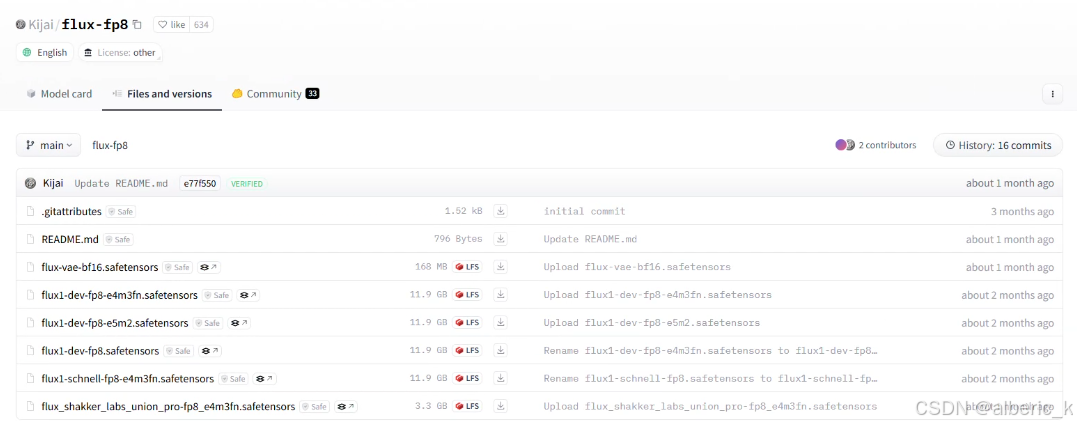Switch to the Files and versions tab

(x=162, y=94)
